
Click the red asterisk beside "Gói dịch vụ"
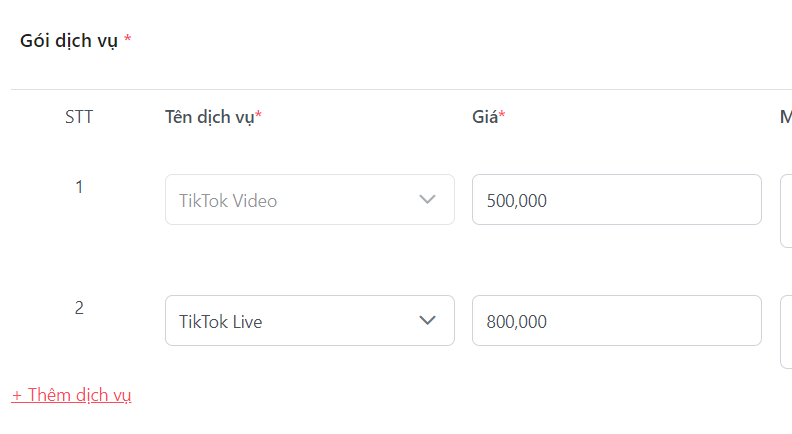(128, 40)
